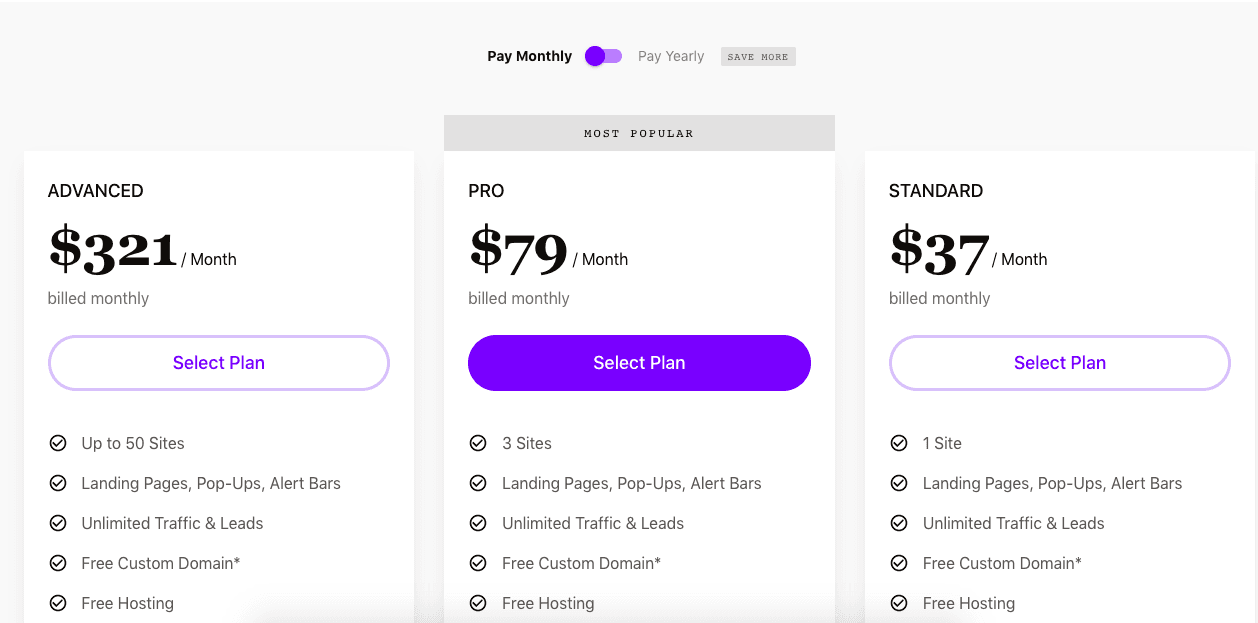Click the checkmark beside ADVANCED Landing Pages feature
1258x623 pixels.
[x=58, y=483]
